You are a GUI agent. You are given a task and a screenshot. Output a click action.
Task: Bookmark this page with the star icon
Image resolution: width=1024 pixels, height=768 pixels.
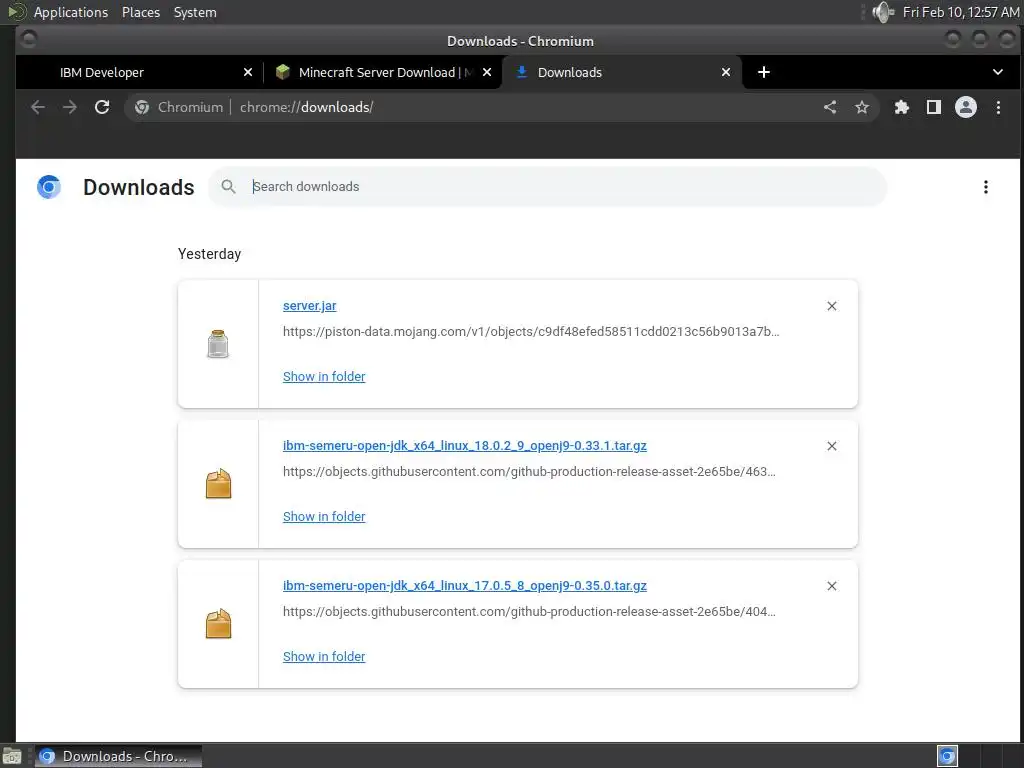[x=862, y=107]
